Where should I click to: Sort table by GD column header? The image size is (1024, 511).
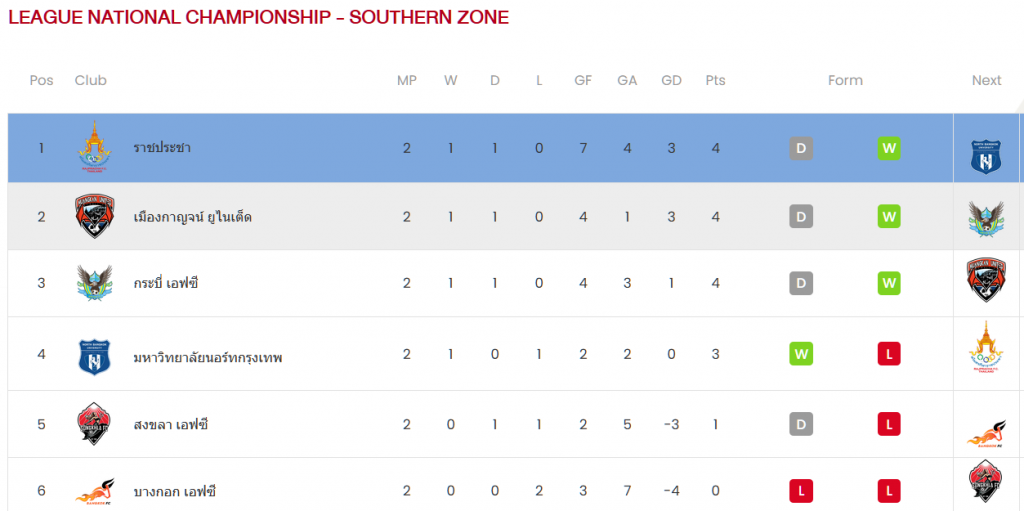671,80
